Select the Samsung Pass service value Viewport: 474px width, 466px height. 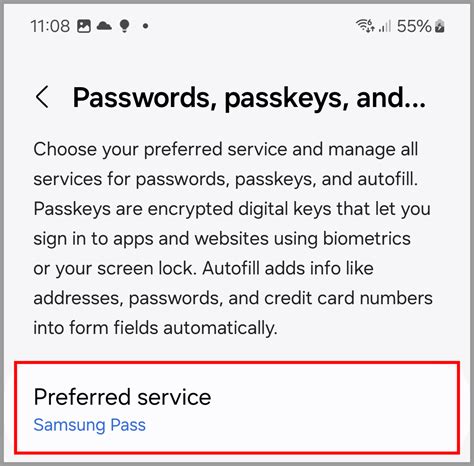89,425
